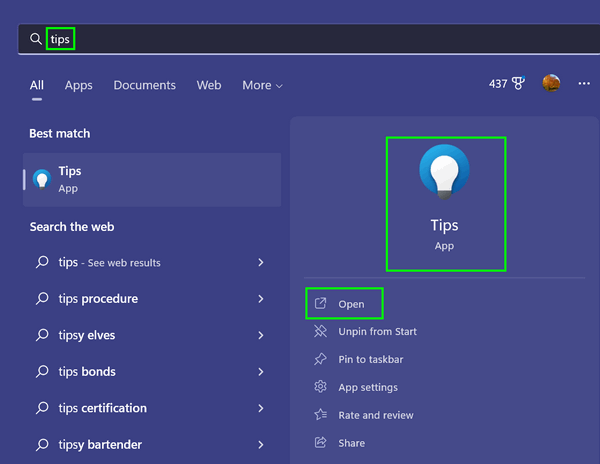Expand arrow next to 'tips procedure'
Screen dimensions: 600x464
pos(261,299)
